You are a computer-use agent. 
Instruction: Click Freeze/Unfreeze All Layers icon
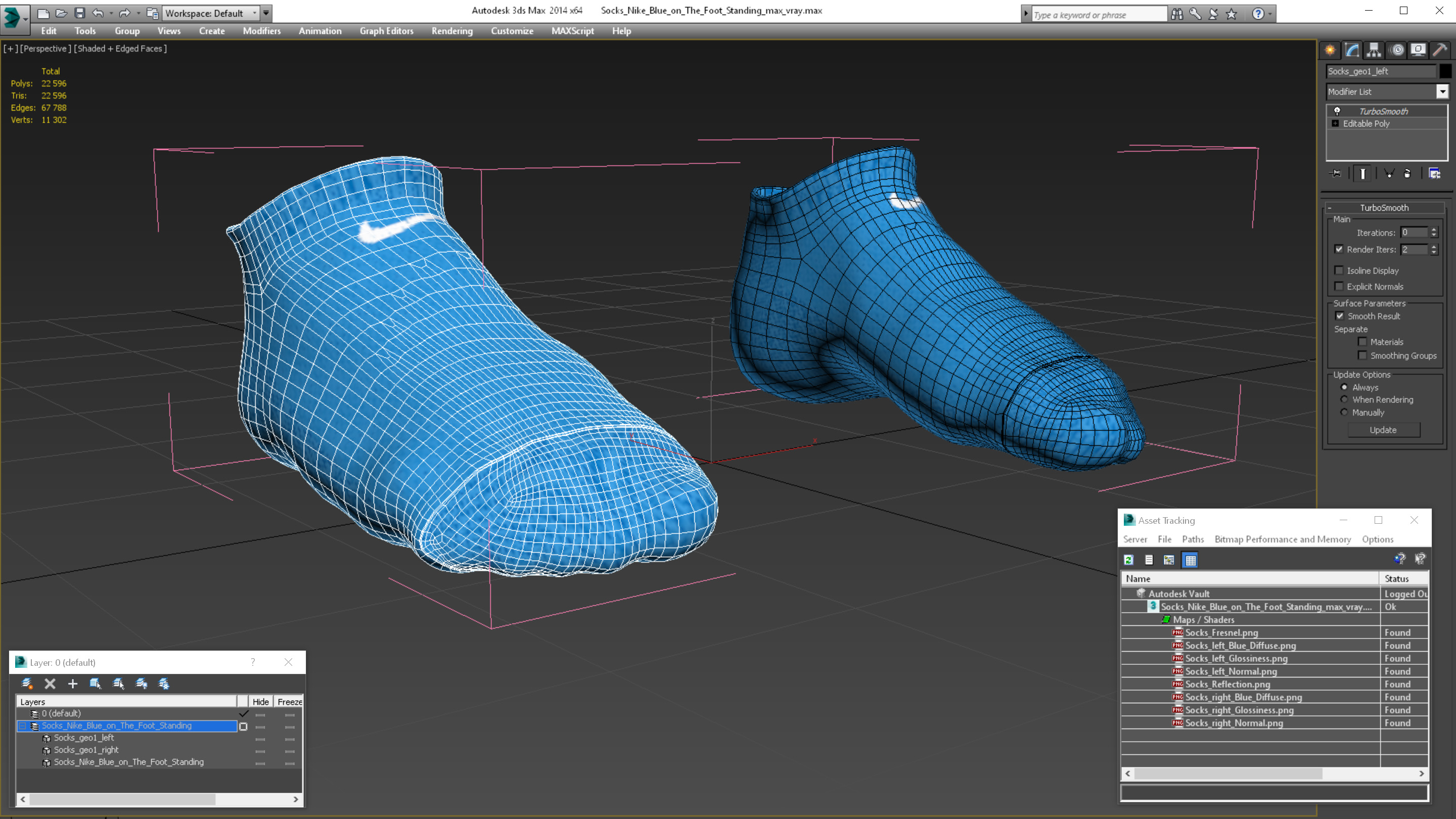[164, 684]
